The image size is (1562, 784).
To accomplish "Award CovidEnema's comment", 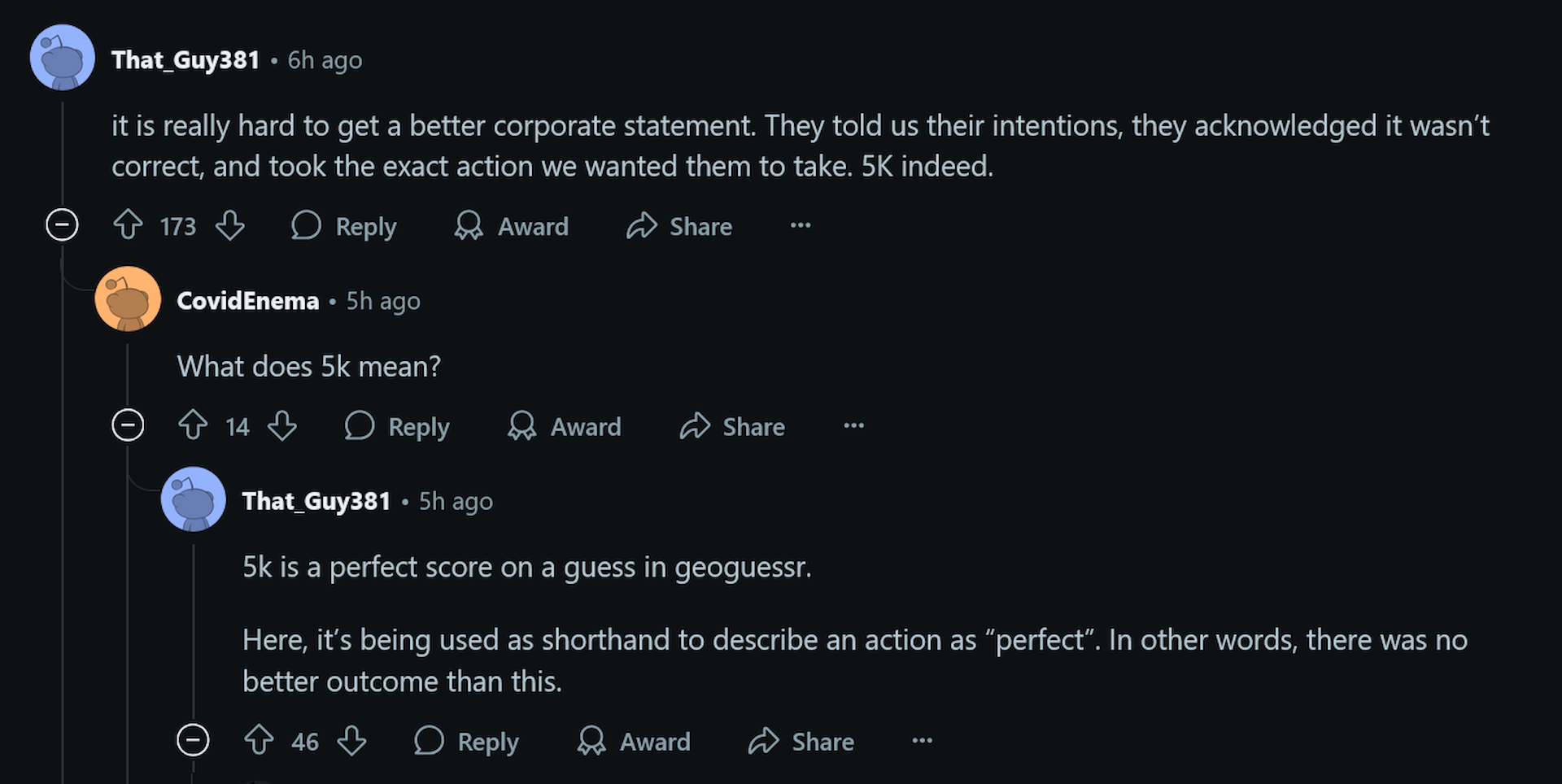I will pyautogui.click(x=563, y=426).
